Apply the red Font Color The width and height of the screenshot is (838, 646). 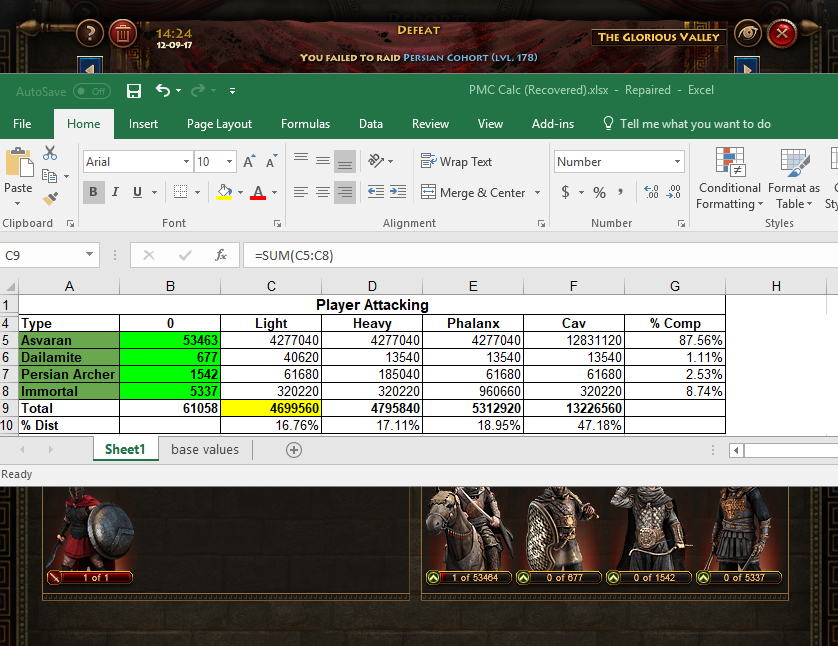coord(258,192)
